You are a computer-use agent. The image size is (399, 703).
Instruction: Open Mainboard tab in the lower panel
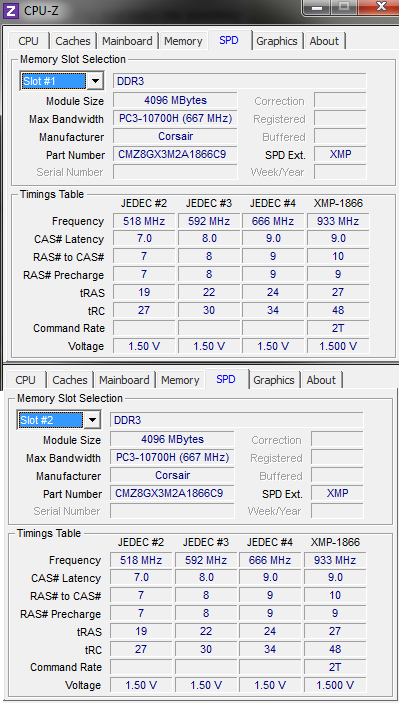click(124, 380)
